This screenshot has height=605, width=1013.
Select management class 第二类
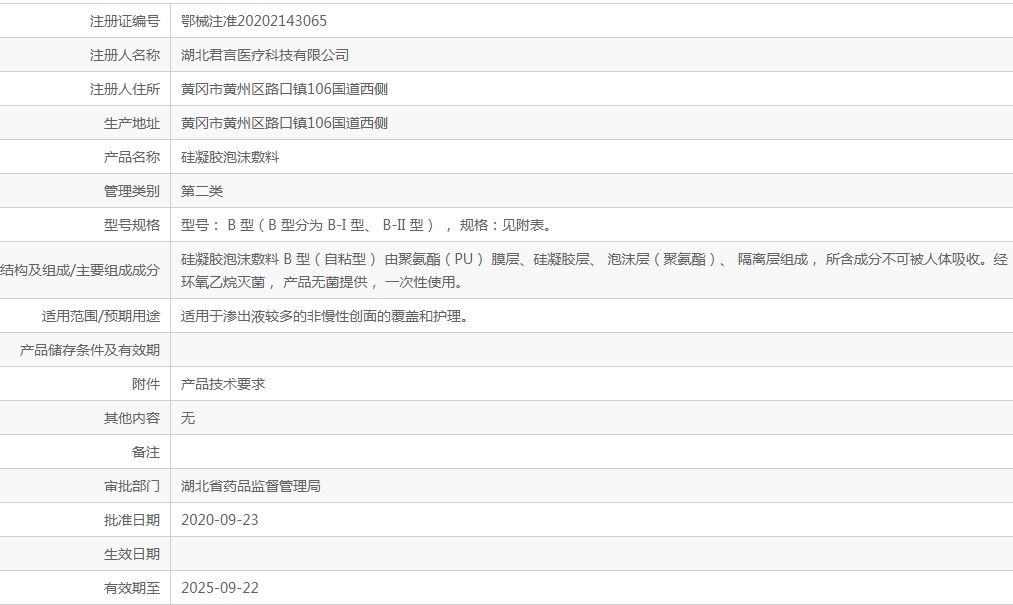(x=202, y=191)
